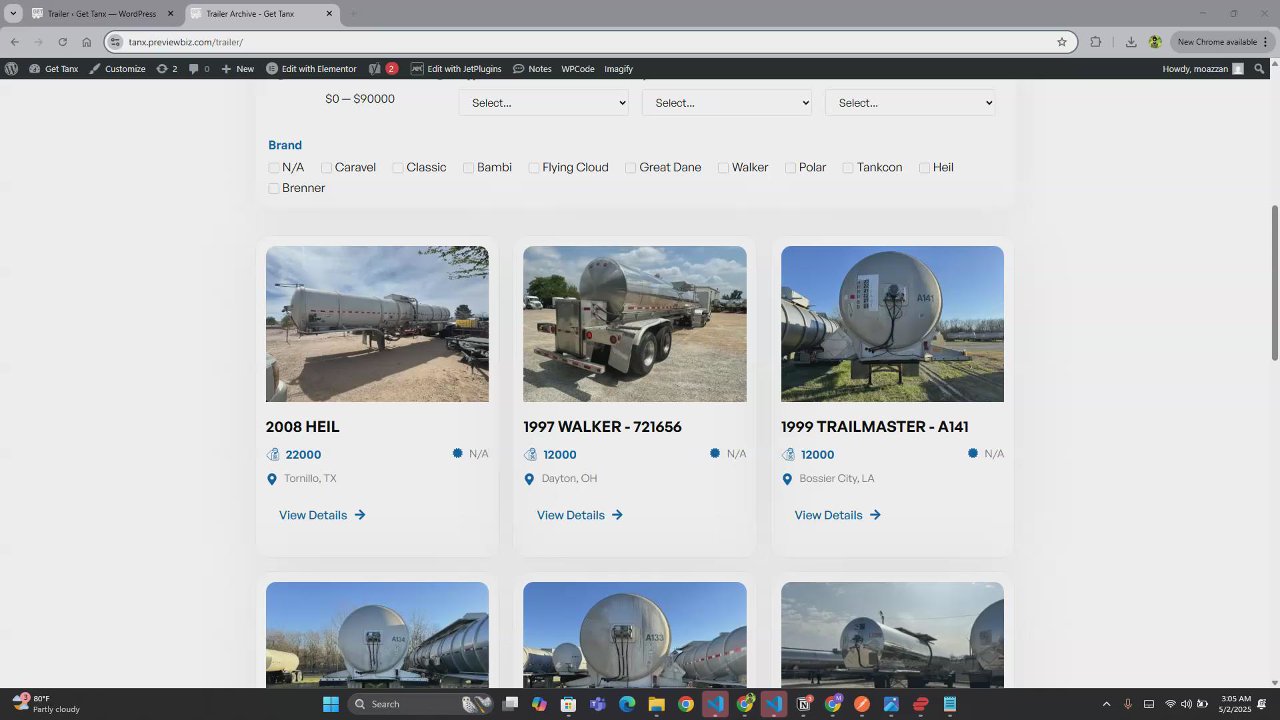
Task: Click the 1999 TRAILMASTER - A141 title
Action: click(875, 427)
